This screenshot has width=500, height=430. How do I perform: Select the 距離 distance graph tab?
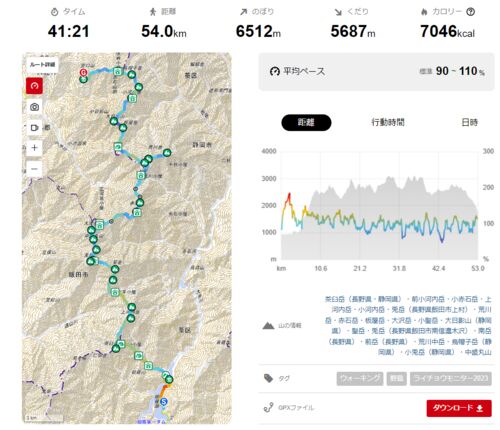pyautogui.click(x=306, y=122)
